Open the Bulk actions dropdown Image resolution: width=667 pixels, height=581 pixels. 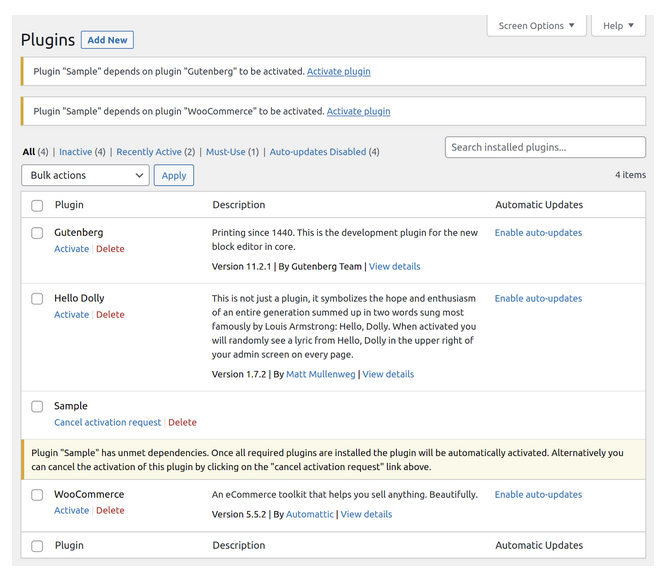(85, 175)
